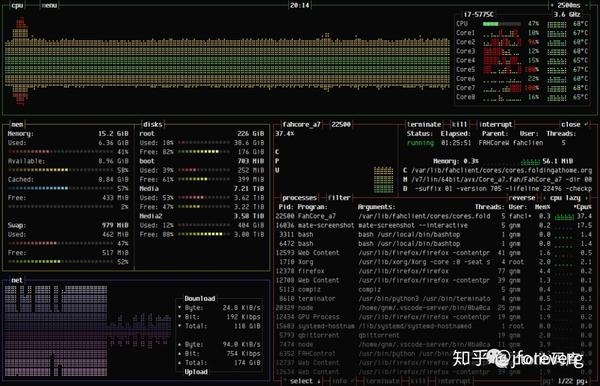Select the qbittorrent process row
The image size is (600, 386).
[x=434, y=336]
